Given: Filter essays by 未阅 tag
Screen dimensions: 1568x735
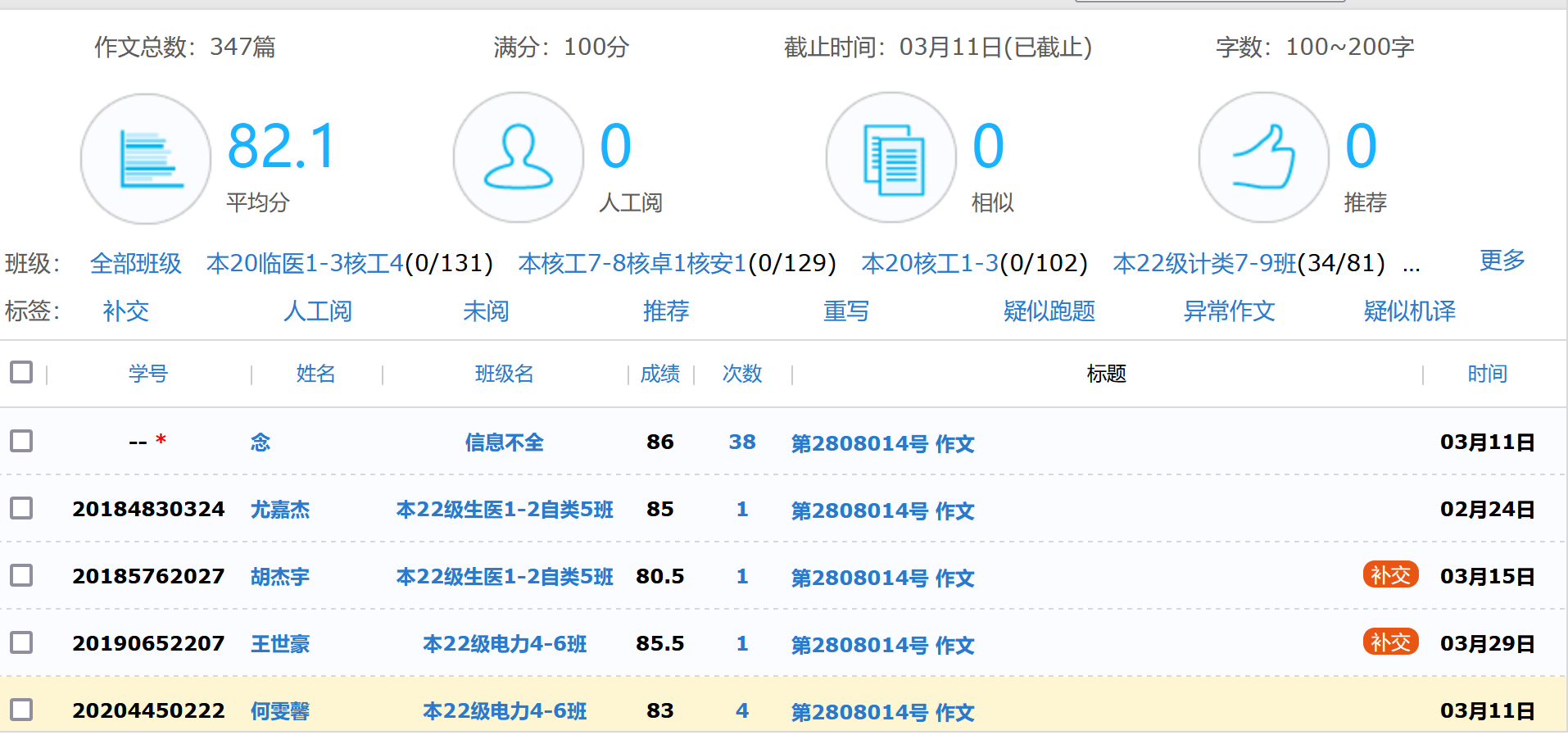Looking at the screenshot, I should click(486, 311).
